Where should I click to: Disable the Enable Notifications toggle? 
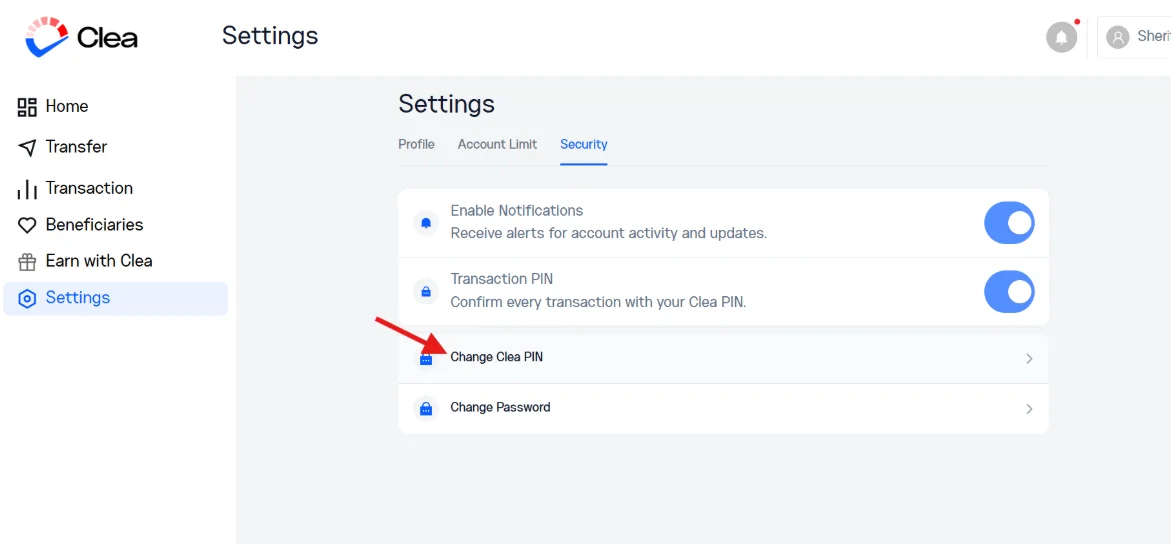pyautogui.click(x=1009, y=223)
